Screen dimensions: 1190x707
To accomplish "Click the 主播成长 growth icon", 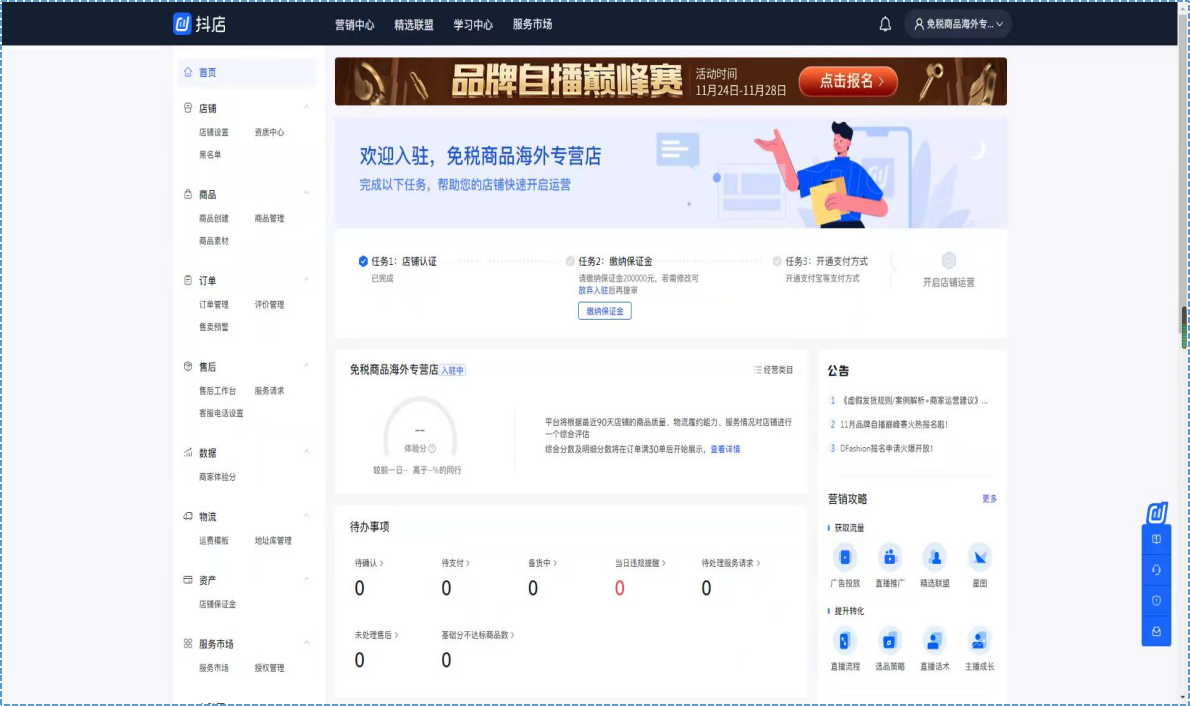I will [978, 643].
